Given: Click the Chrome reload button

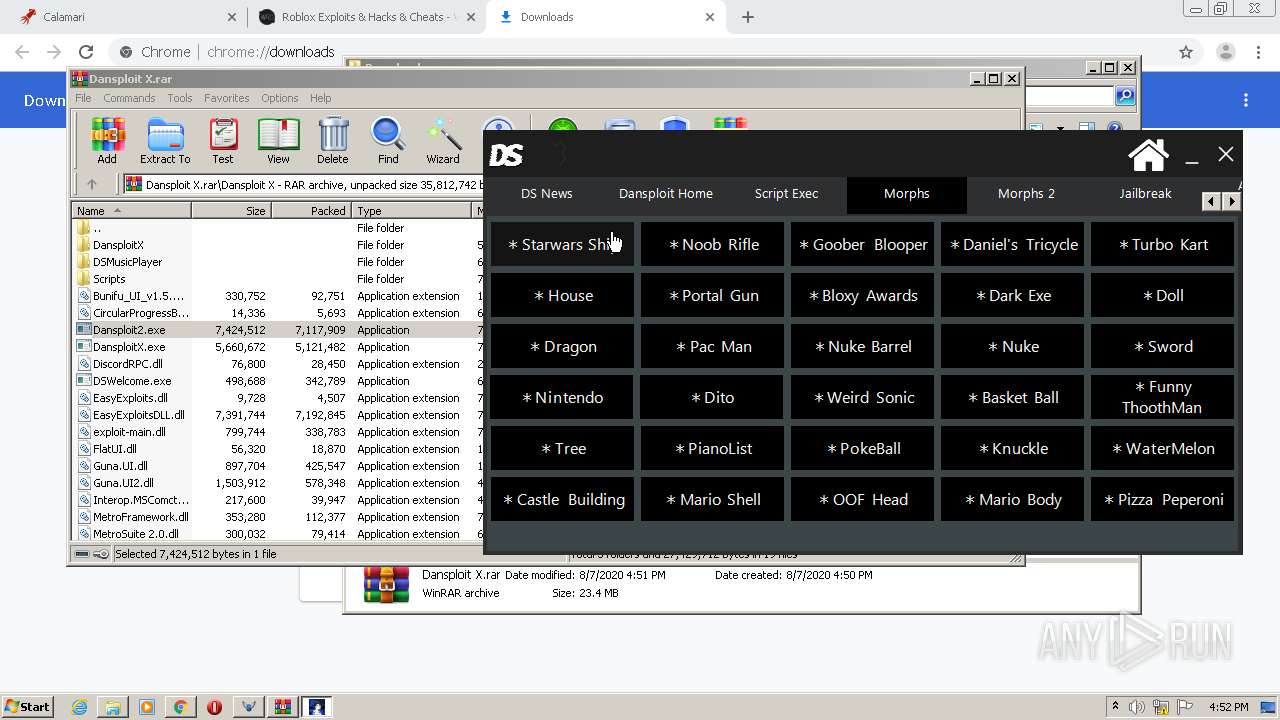Looking at the screenshot, I should [86, 52].
